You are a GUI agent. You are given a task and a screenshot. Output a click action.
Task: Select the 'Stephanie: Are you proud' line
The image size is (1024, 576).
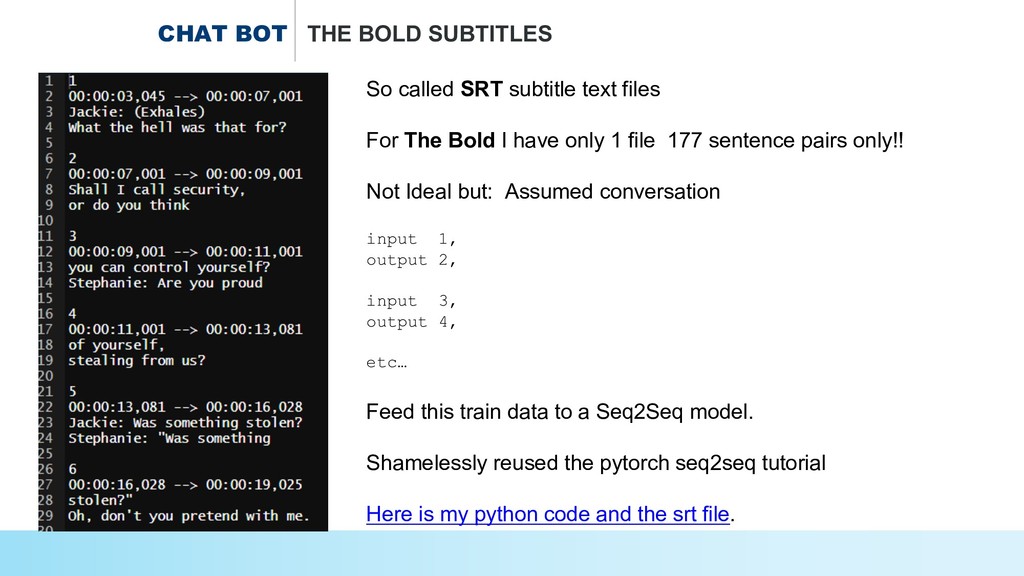(x=165, y=283)
